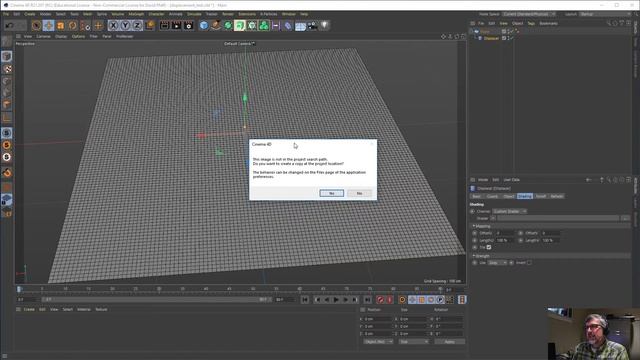Viewport: 640px width, 360px height.
Task: Toggle the Invert checkbox
Action: [529, 263]
